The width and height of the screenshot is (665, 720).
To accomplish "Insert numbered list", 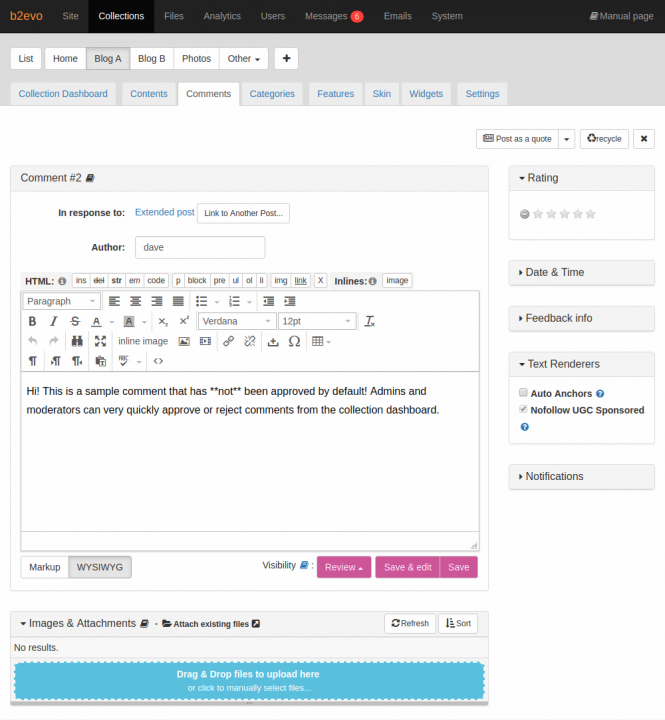I will click(234, 301).
